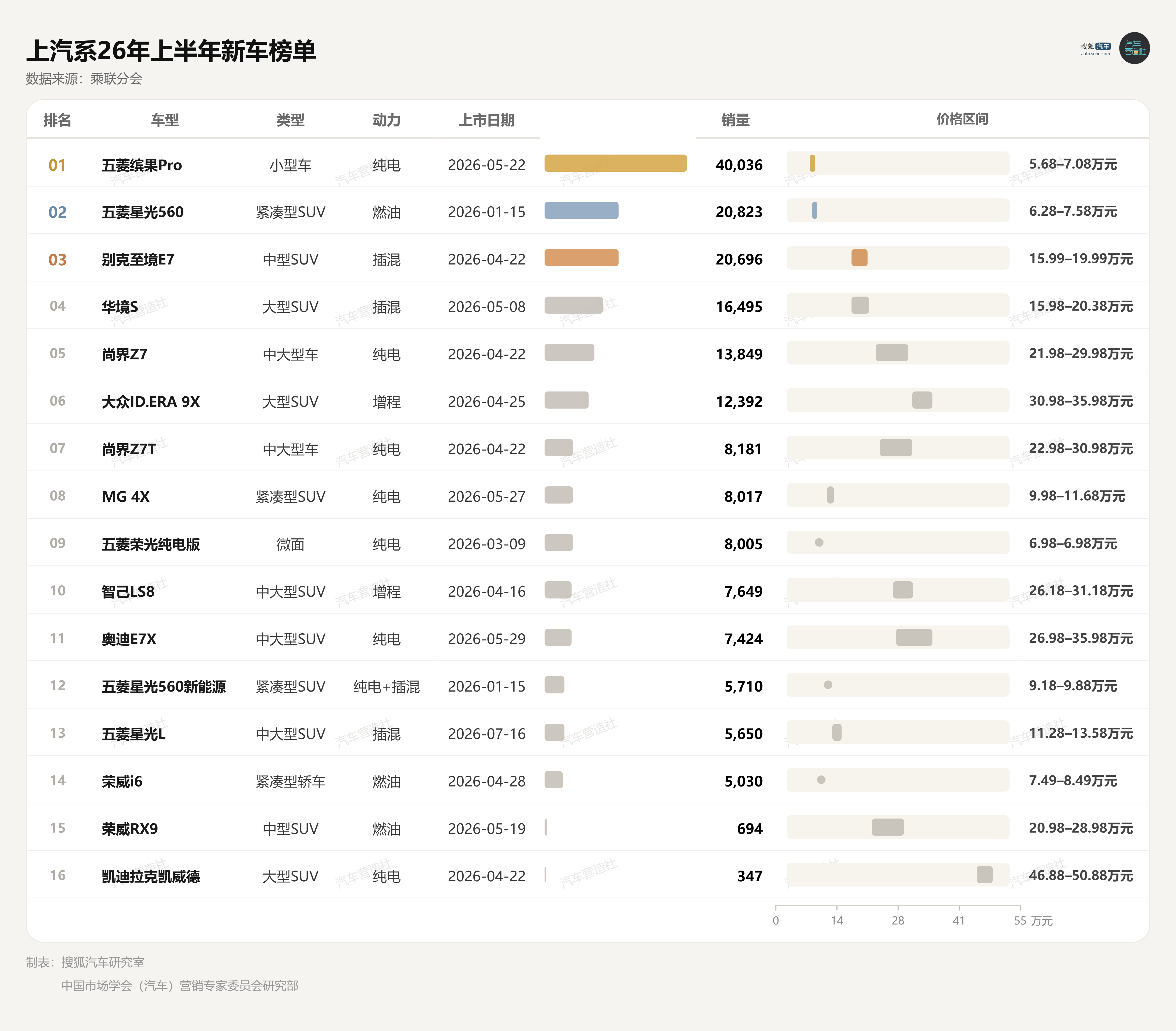Viewport: 1176px width, 1031px height.
Task: Click the blue sales bar for 五菱星光560
Action: coord(581,211)
